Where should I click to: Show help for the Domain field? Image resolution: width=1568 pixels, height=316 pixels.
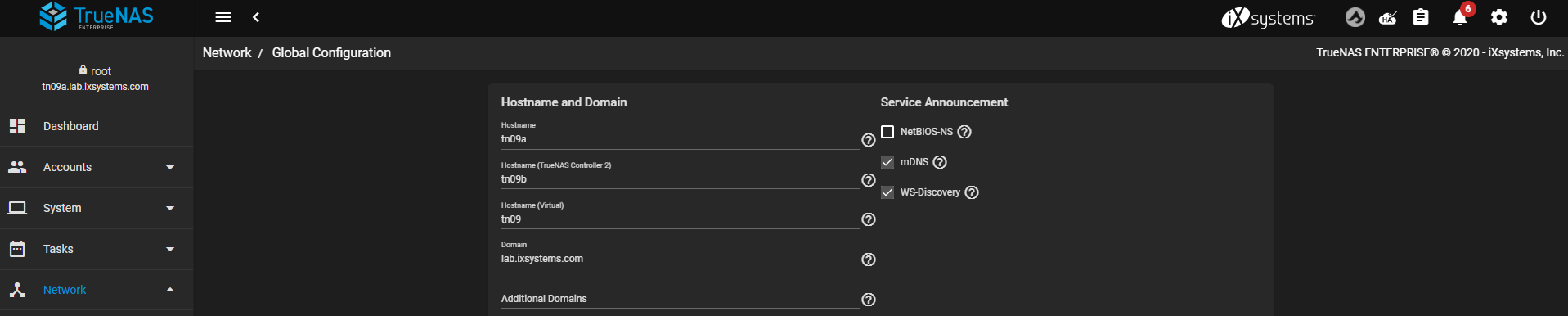[x=869, y=260]
